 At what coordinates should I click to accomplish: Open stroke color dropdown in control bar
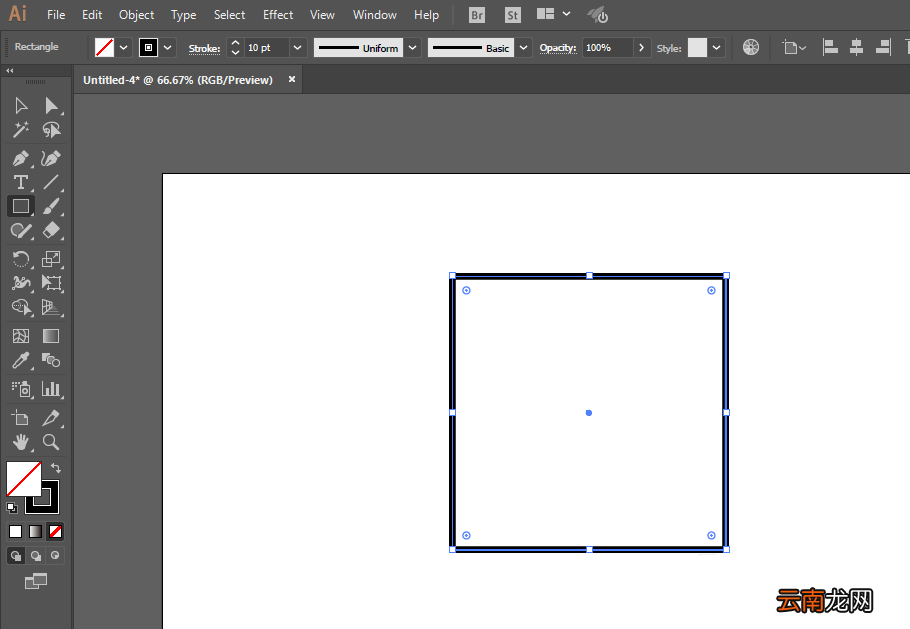tap(168, 48)
